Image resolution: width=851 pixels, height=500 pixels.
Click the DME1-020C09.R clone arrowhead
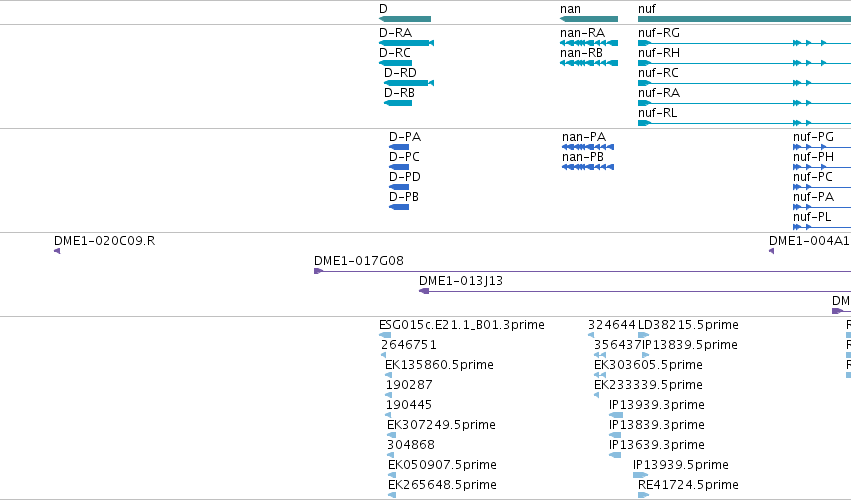tap(57, 251)
